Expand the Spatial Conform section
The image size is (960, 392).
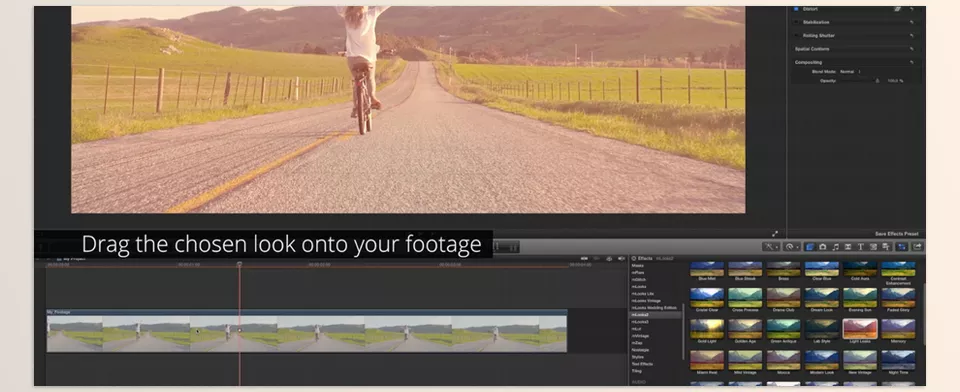(812, 49)
